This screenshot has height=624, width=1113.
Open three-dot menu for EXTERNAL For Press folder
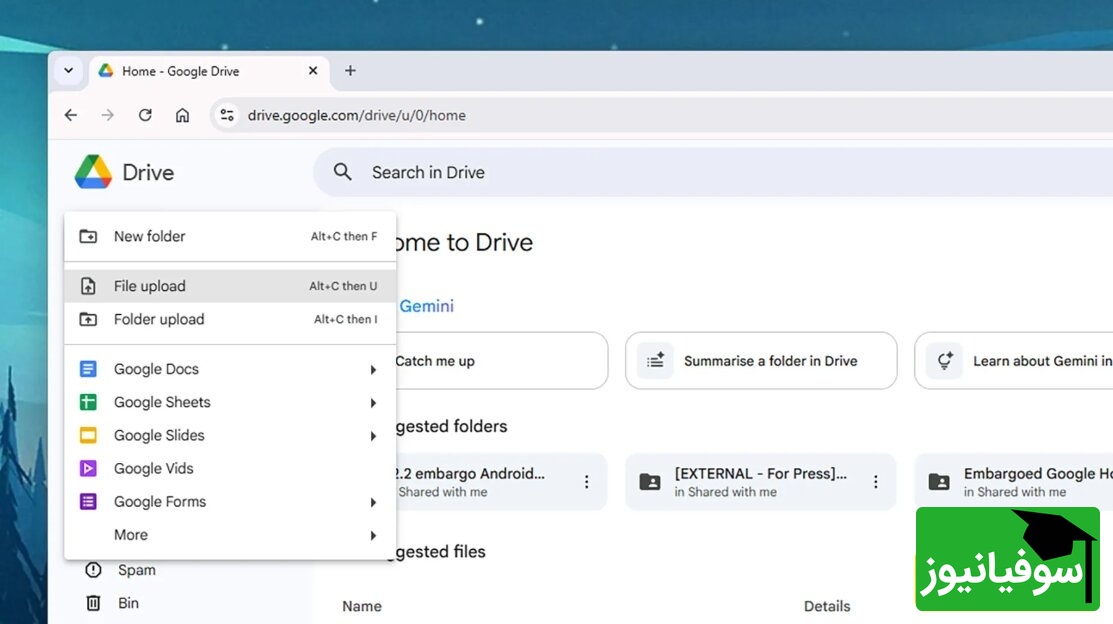pyautogui.click(x=876, y=482)
